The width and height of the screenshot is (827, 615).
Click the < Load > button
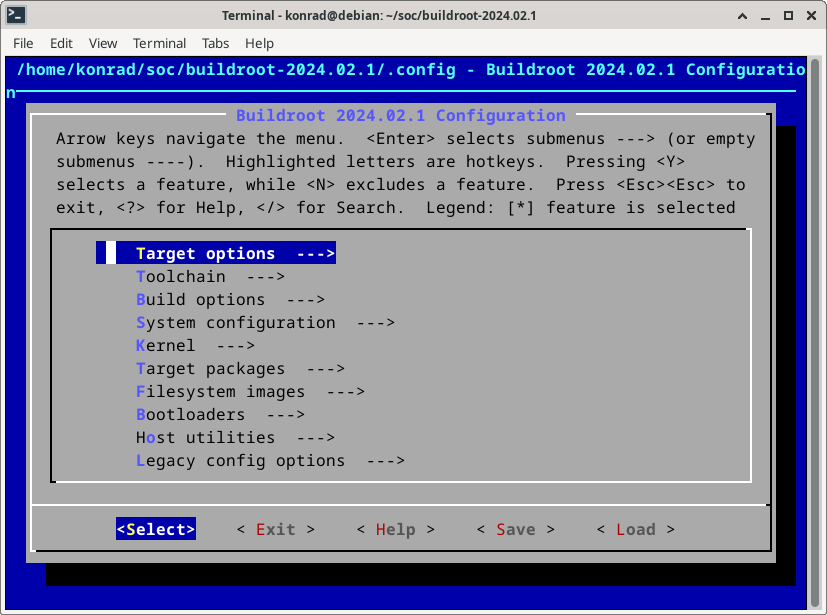point(636,529)
